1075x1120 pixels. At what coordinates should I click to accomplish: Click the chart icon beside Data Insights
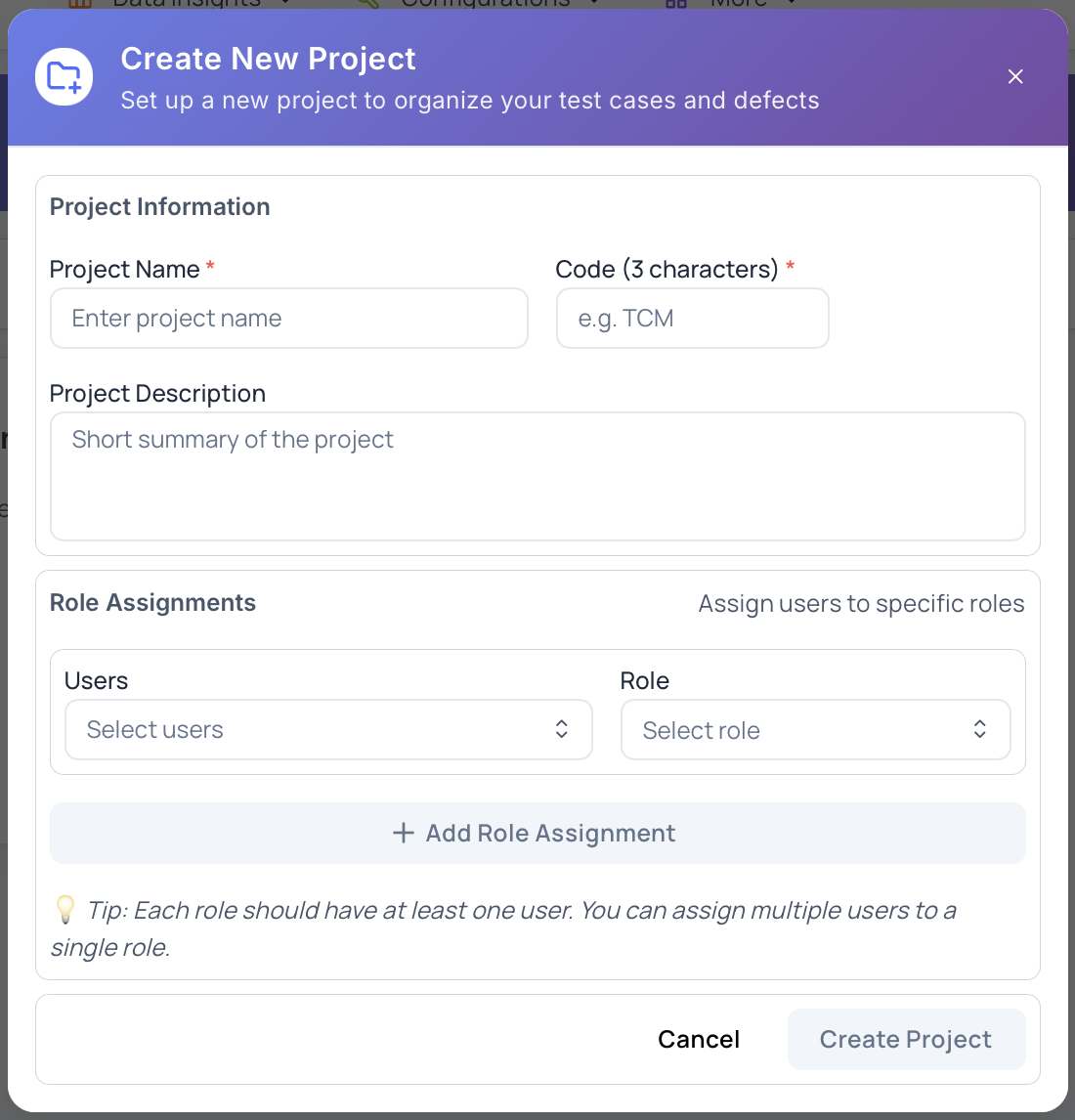(x=80, y=4)
